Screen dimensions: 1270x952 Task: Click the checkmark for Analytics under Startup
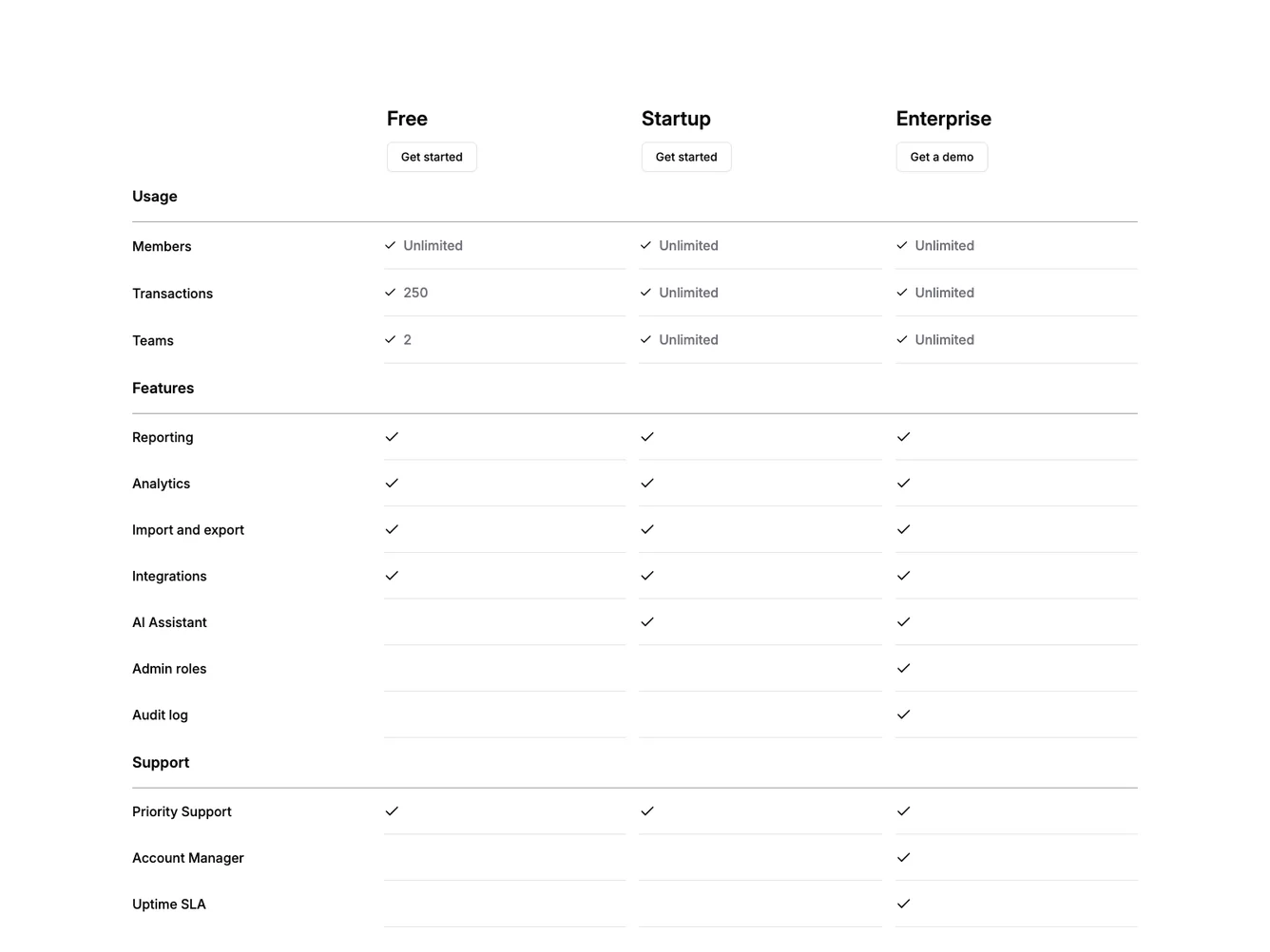[x=647, y=483]
